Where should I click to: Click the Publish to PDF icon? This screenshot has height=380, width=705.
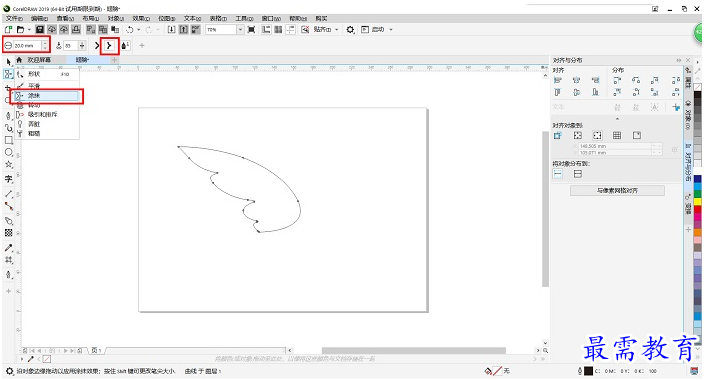coord(196,30)
